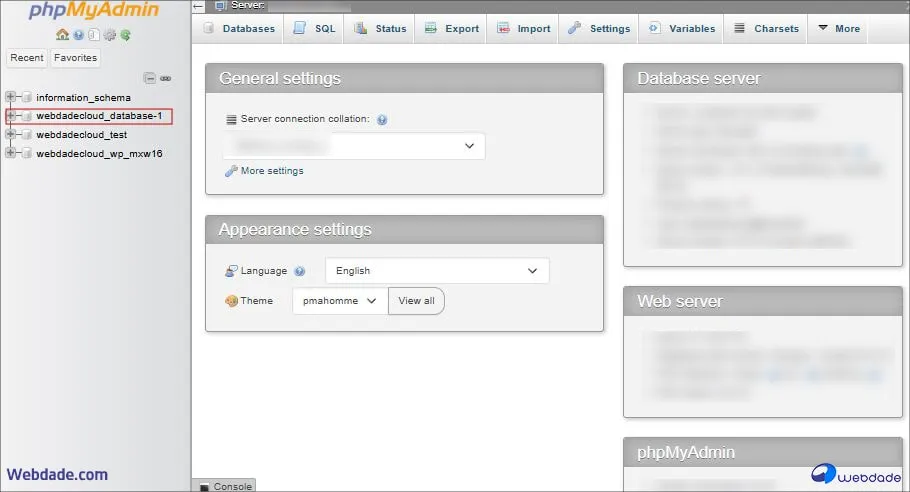The image size is (910, 492).
Task: Click help icon beside Language label
Action: pyautogui.click(x=300, y=271)
